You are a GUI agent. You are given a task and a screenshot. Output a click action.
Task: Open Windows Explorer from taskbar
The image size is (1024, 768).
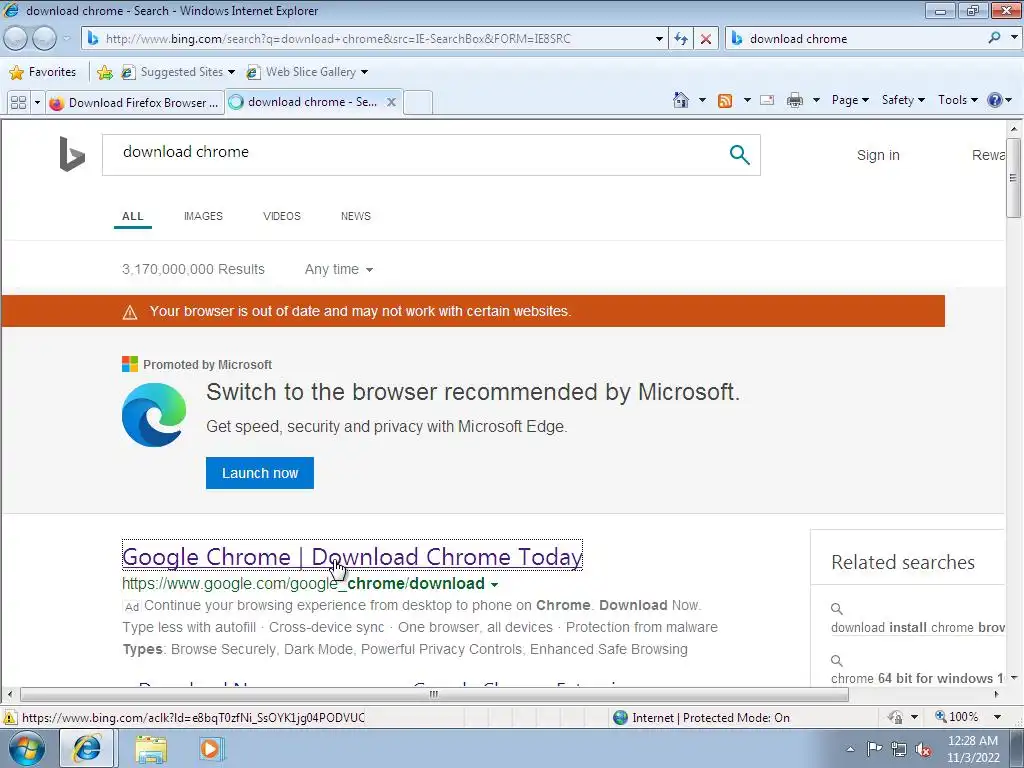pos(151,748)
